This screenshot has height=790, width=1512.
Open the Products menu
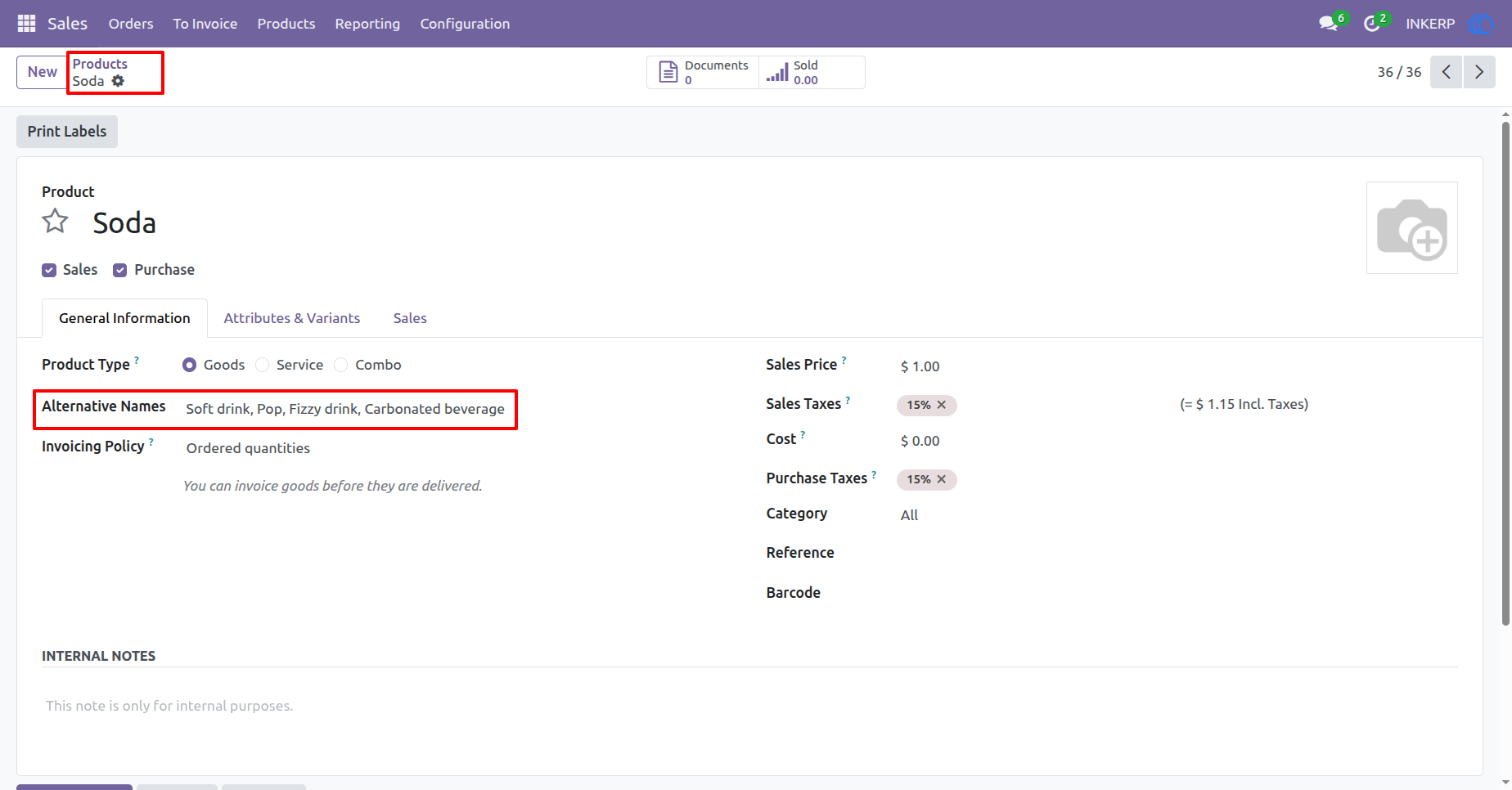286,24
